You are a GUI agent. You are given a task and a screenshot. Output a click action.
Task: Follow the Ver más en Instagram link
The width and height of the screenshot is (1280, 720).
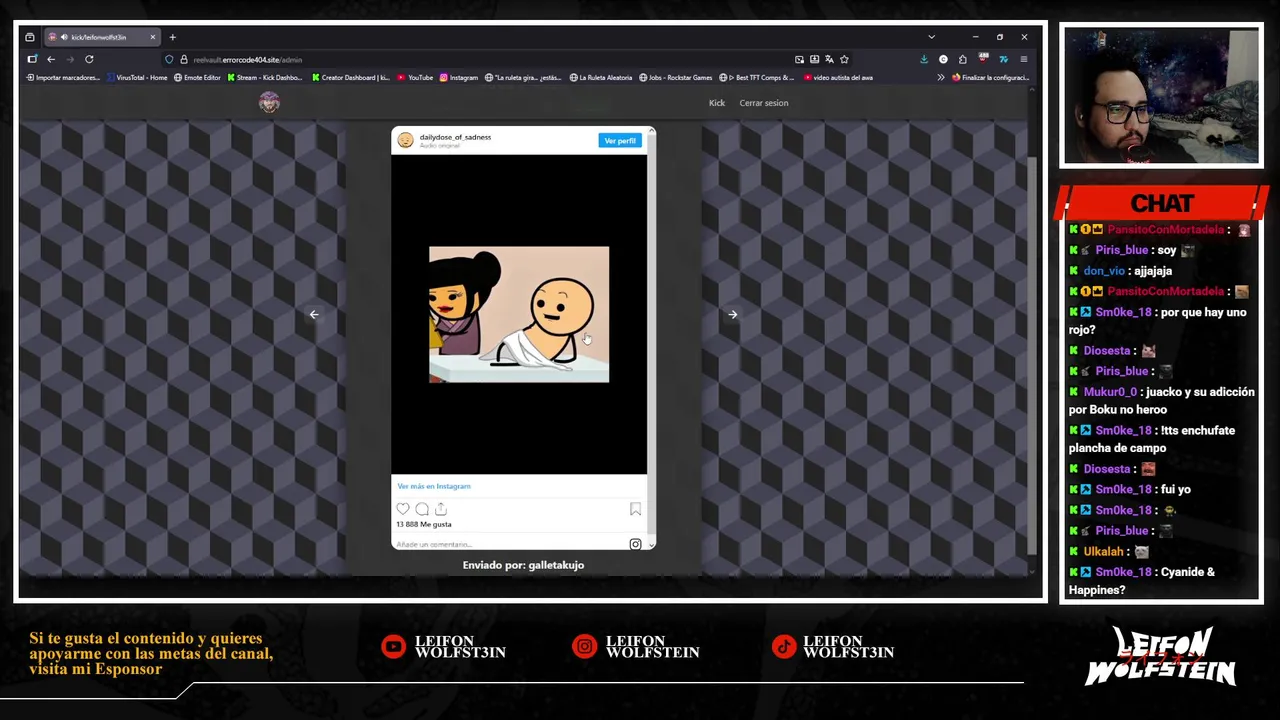434,486
